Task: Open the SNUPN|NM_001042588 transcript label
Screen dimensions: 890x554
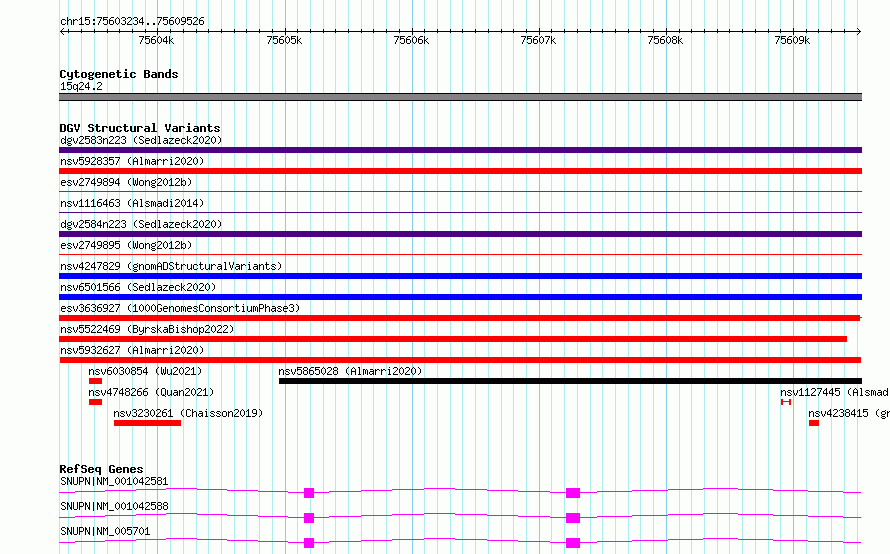Action: coord(114,506)
